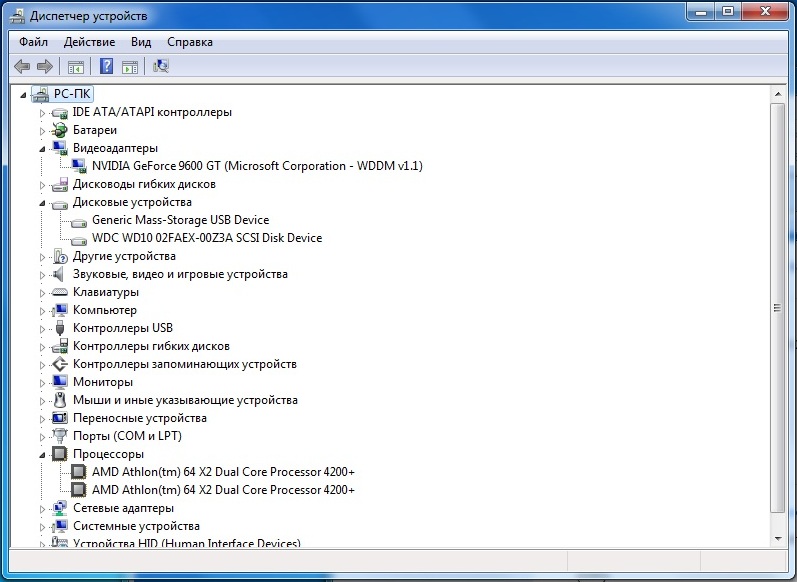797x582 pixels.
Task: Click the scroll up arrow
Action: (x=778, y=94)
